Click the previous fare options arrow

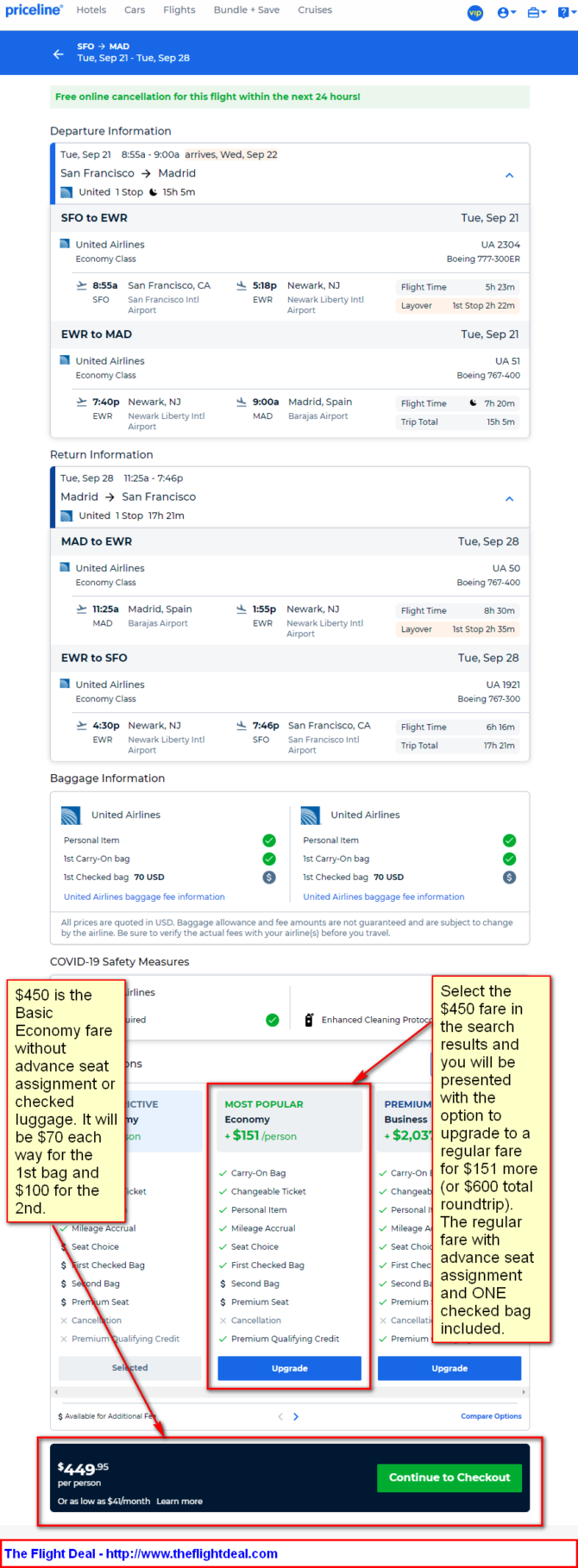coord(280,1416)
